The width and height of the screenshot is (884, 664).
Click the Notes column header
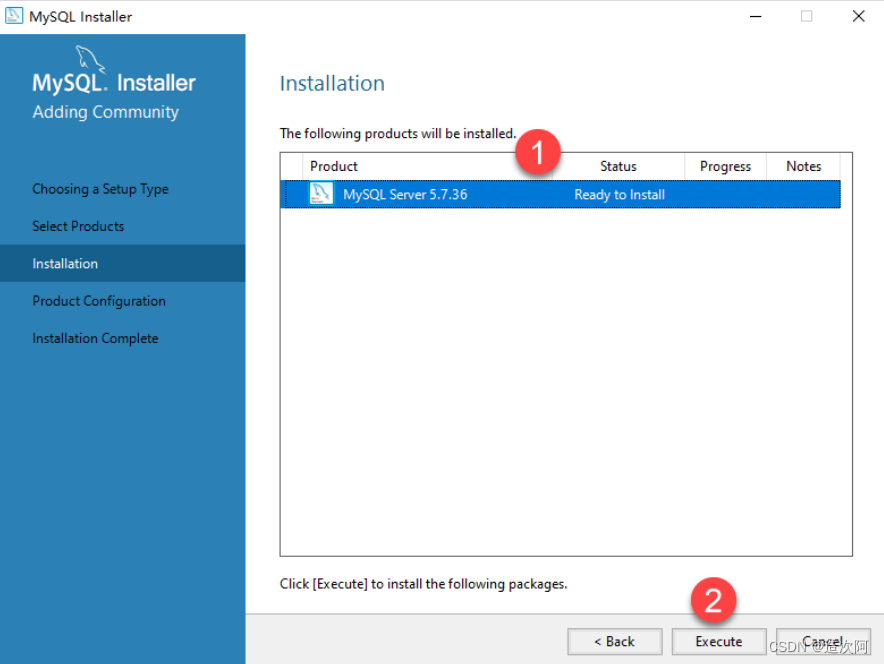point(803,166)
